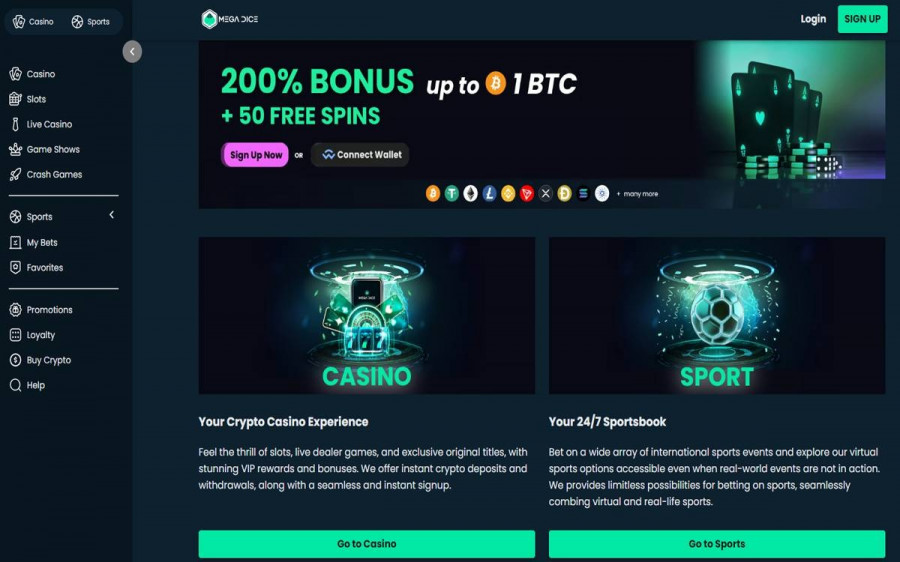Screen dimensions: 900x562
Task: Select the Live Casino sidebar icon
Action: coord(15,124)
